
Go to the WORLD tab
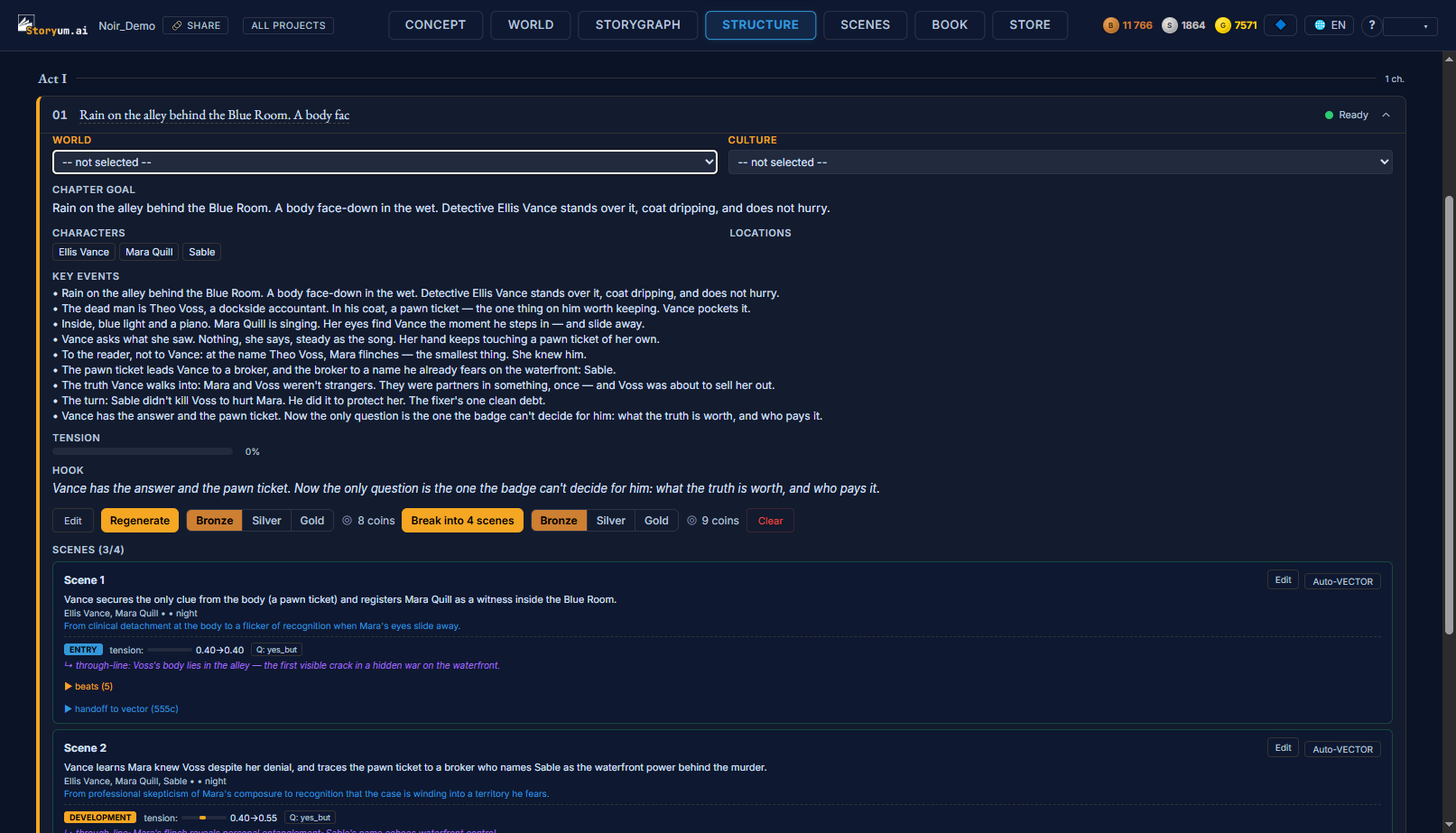(x=531, y=25)
